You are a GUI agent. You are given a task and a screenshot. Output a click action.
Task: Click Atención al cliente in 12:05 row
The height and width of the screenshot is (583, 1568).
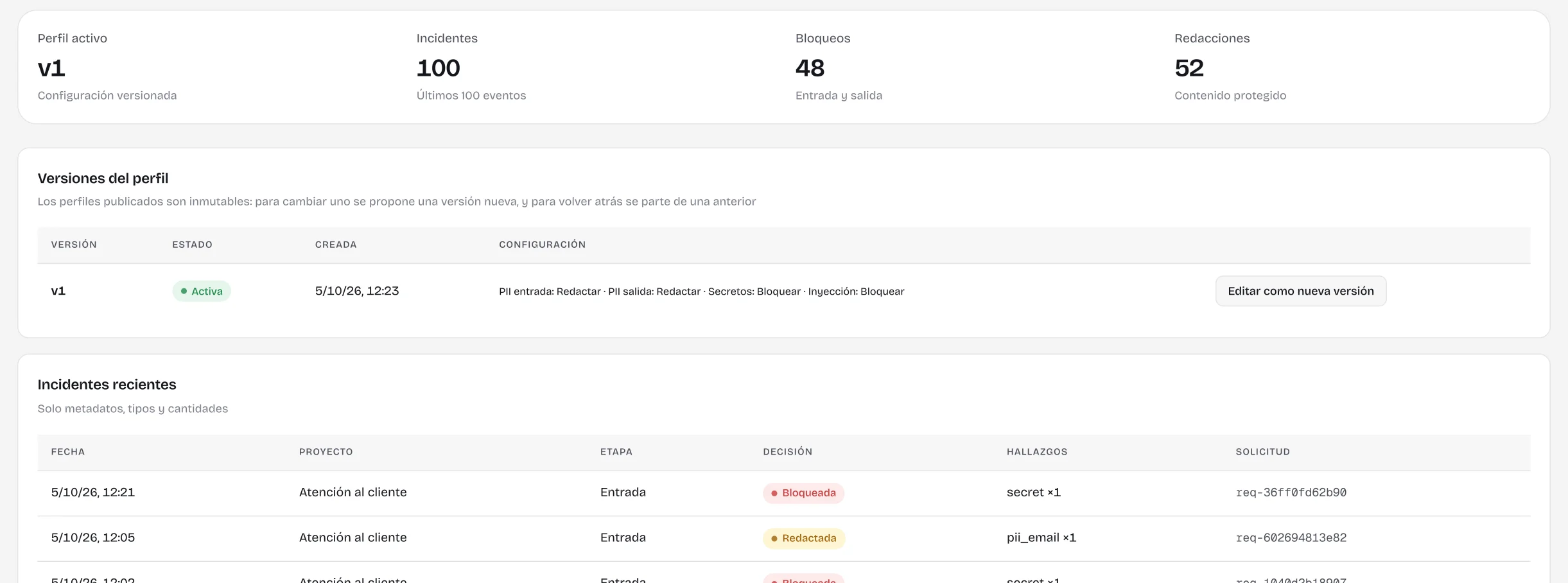(x=353, y=537)
